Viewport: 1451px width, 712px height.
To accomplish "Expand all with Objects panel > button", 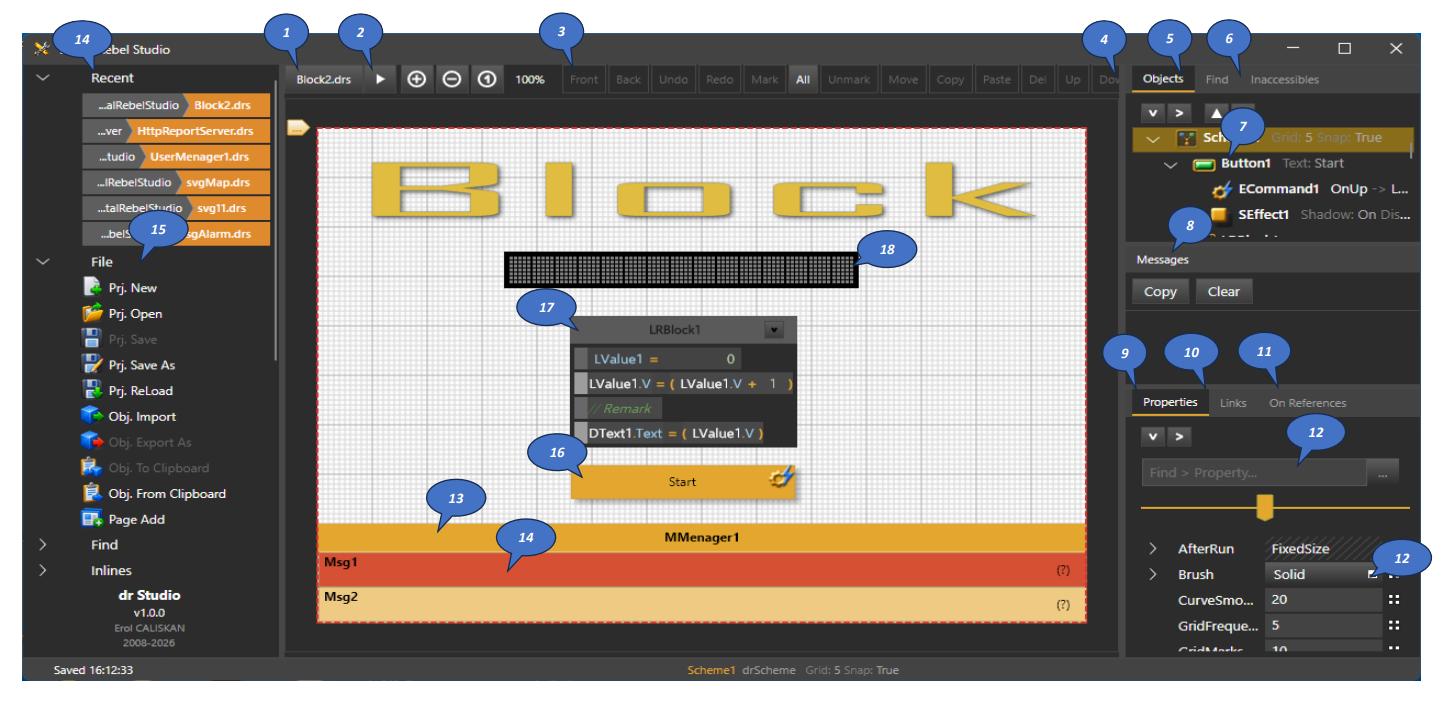I will pyautogui.click(x=1179, y=113).
